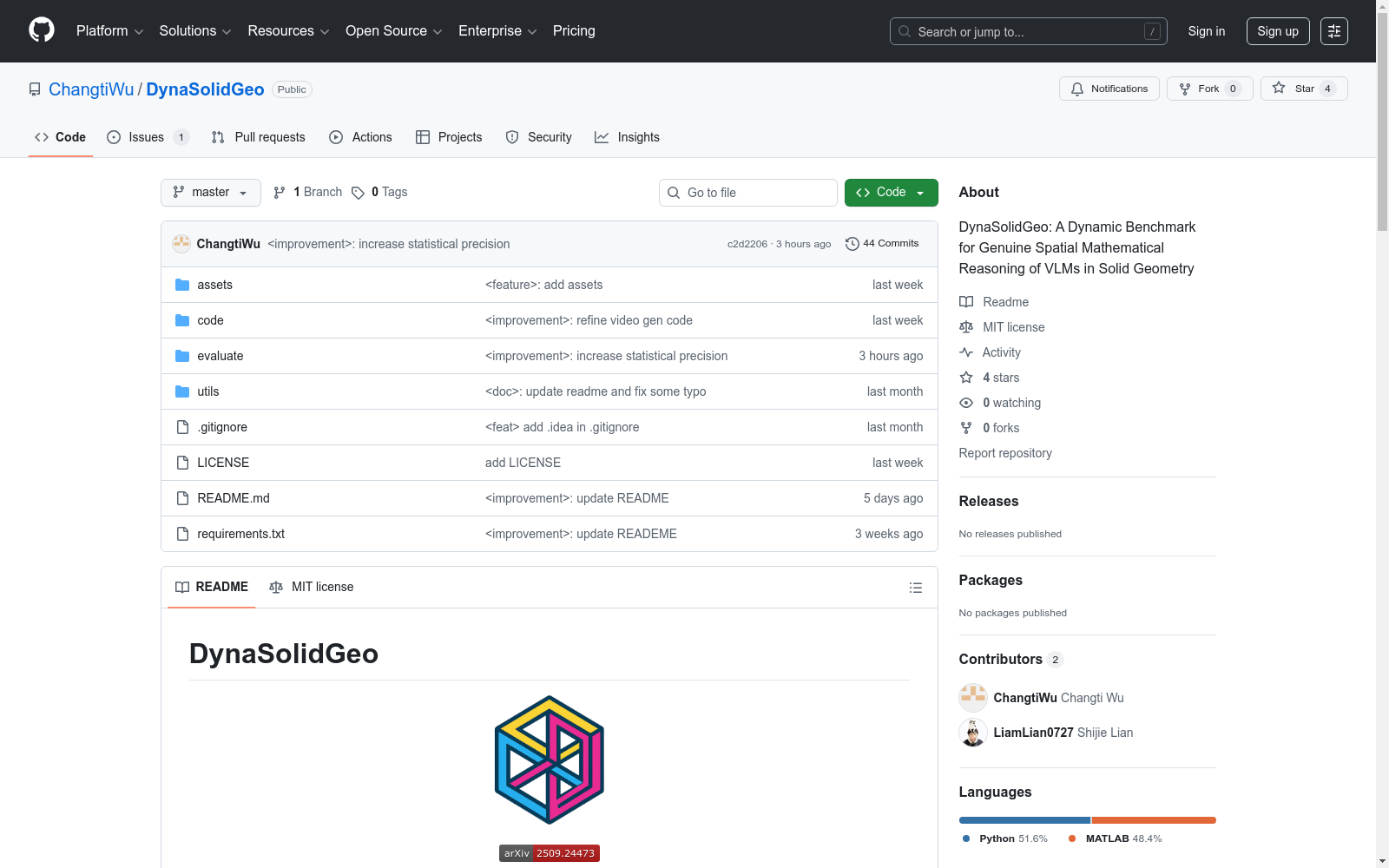The image size is (1389, 868).
Task: Click the .gitignore file icon
Action: [182, 427]
